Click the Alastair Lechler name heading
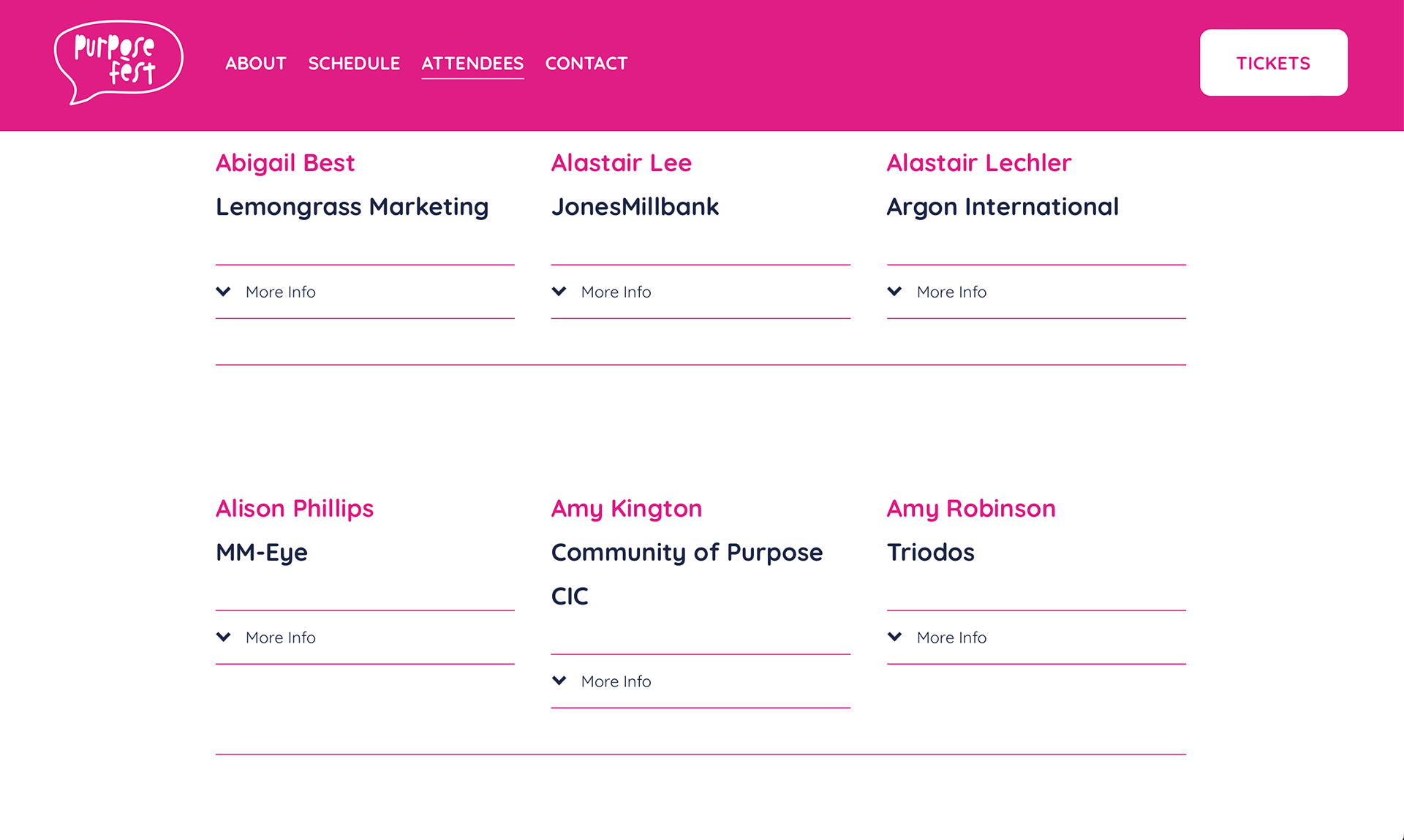Image resolution: width=1404 pixels, height=840 pixels. pyautogui.click(x=979, y=162)
